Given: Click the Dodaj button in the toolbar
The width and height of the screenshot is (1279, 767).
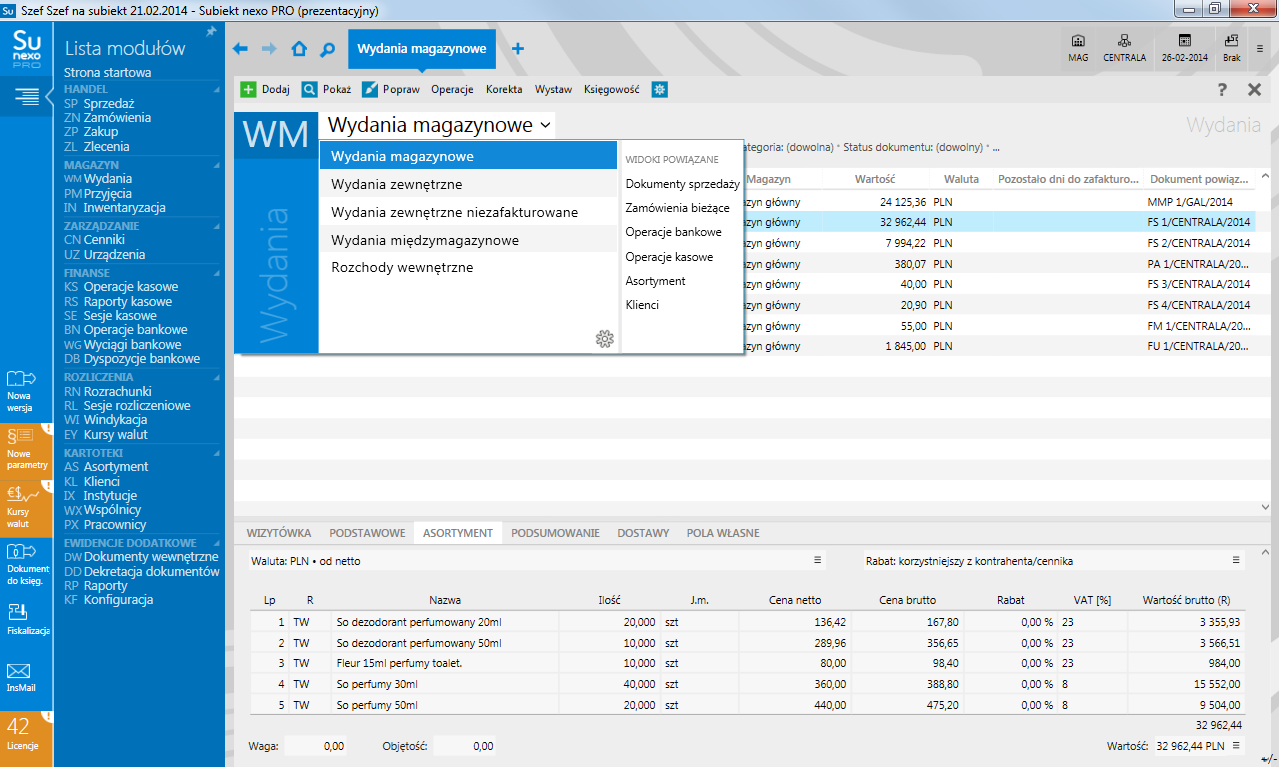Looking at the screenshot, I should pos(266,89).
